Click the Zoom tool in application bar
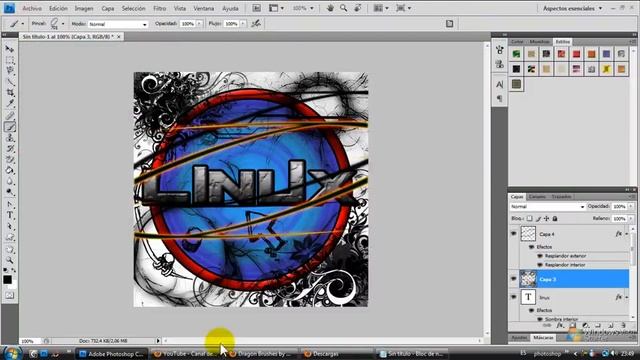The height and width of the screenshot is (360, 640). 344,8
